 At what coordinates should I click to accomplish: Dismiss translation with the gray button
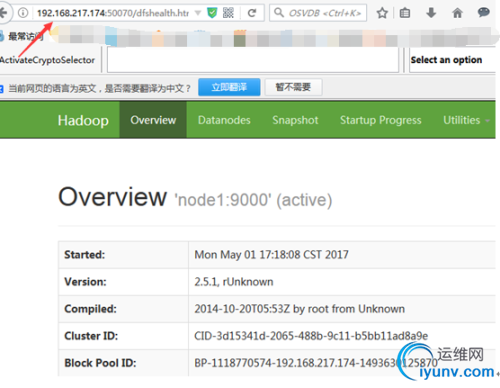(293, 87)
